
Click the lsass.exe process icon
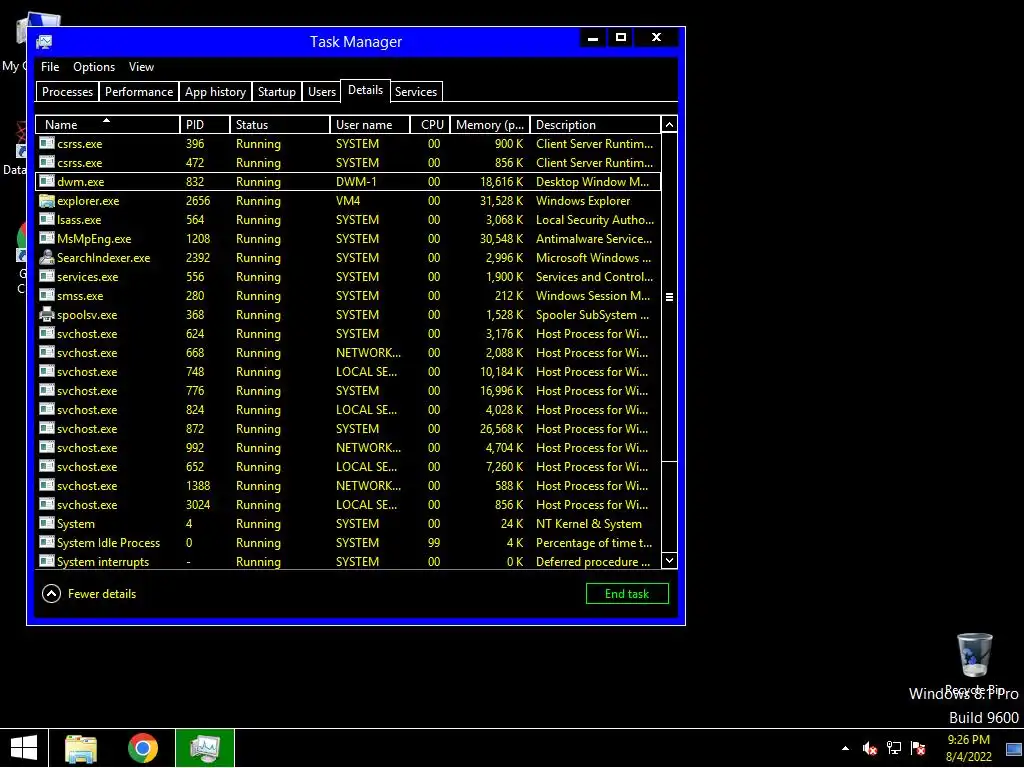coord(46,219)
